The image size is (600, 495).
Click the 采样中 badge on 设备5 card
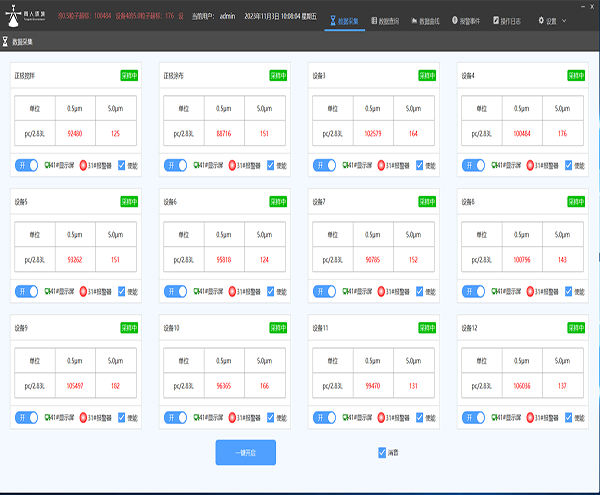click(x=129, y=202)
